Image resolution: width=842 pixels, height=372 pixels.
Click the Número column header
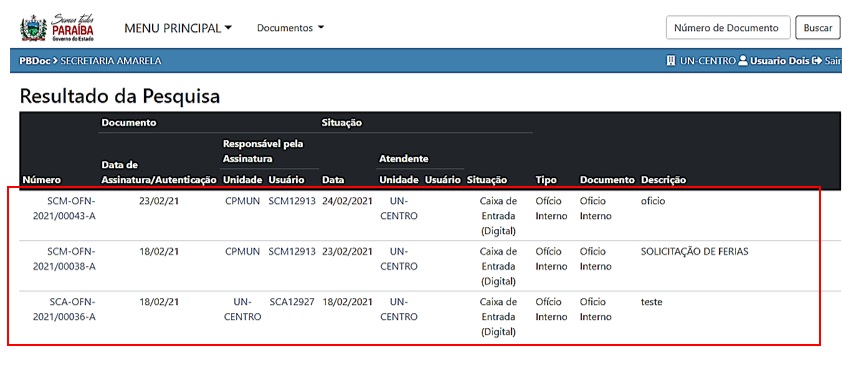(41, 180)
